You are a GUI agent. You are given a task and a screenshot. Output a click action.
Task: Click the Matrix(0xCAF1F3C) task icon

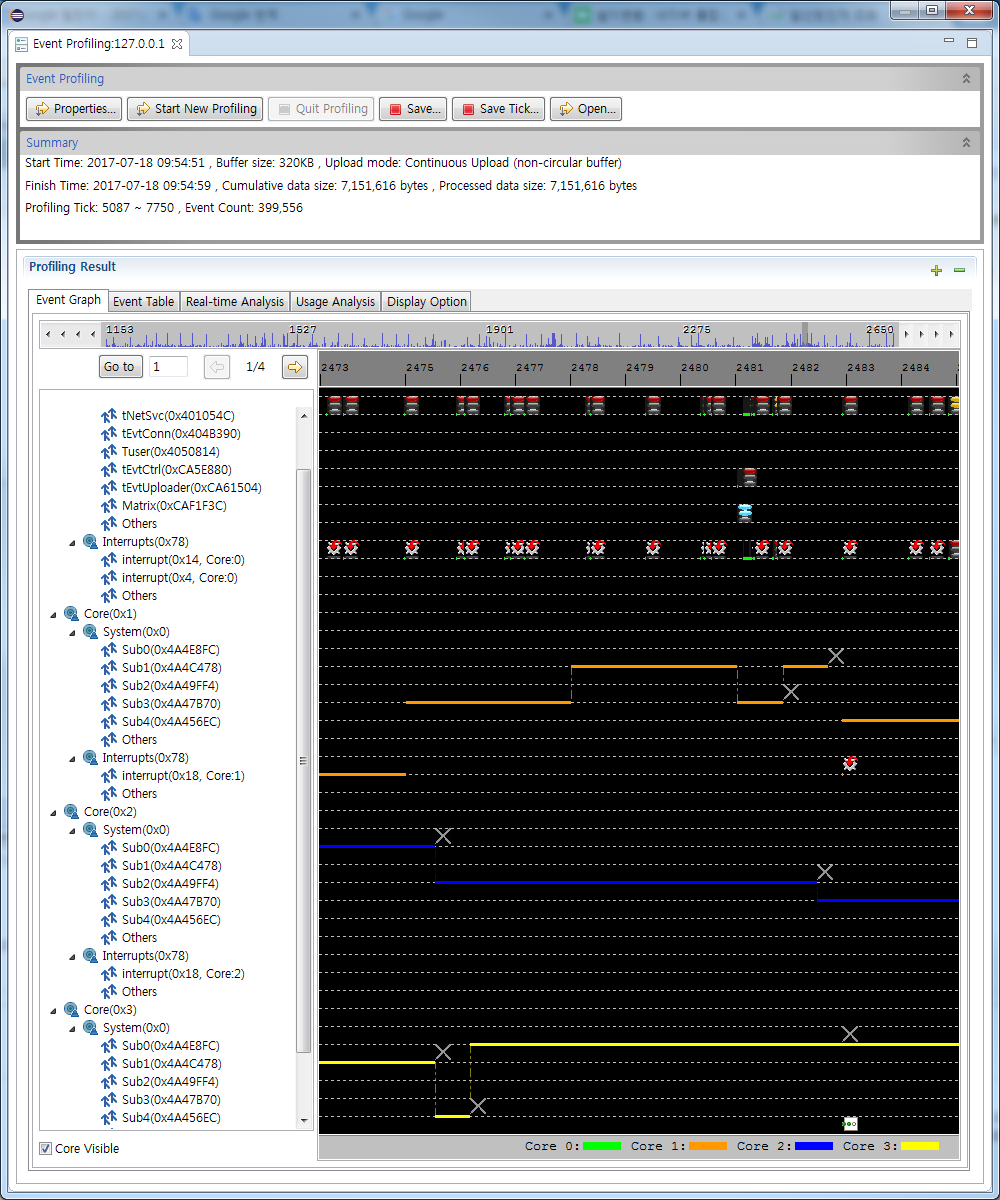tap(109, 506)
